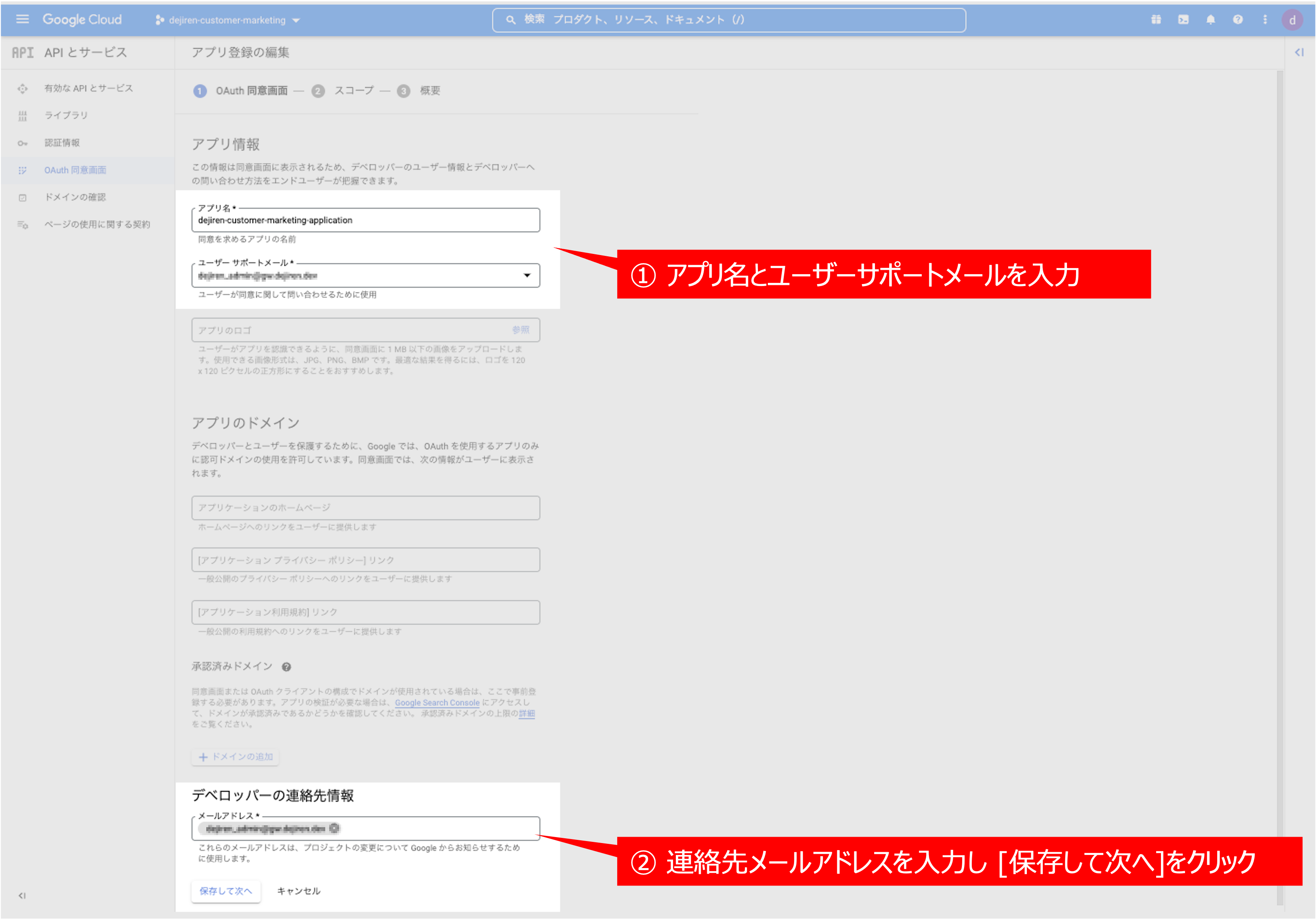
Task: Go to step 1 OAuth 同意画面
Action: 241,90
